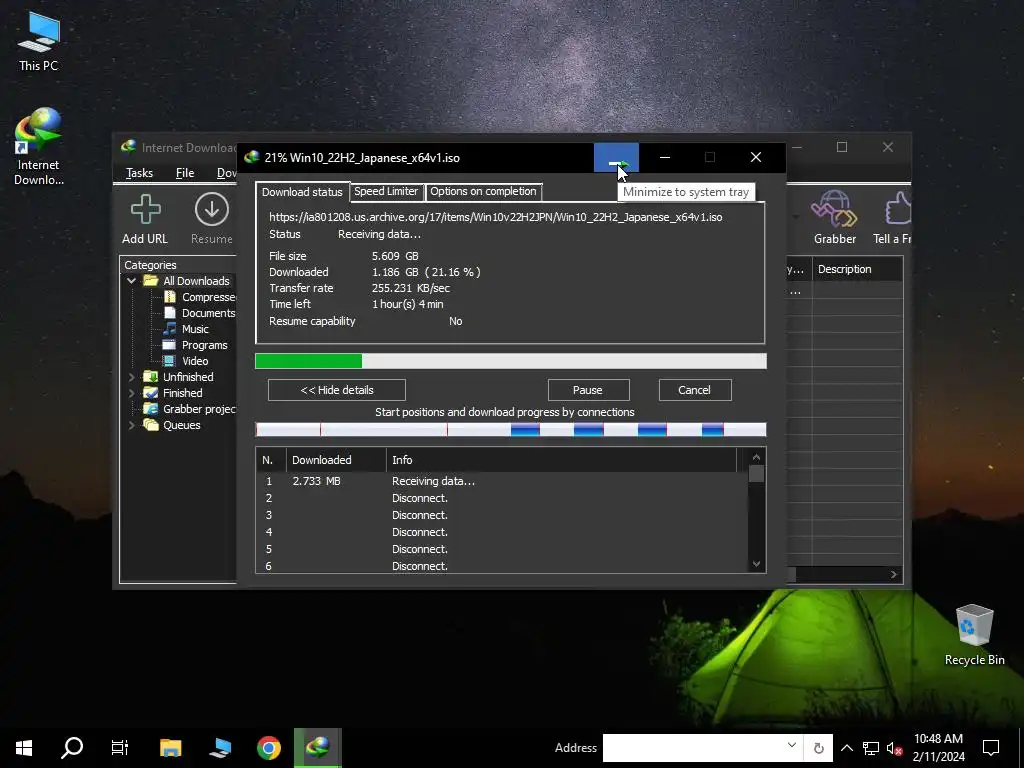Click the Add URL toolbar icon

(145, 219)
